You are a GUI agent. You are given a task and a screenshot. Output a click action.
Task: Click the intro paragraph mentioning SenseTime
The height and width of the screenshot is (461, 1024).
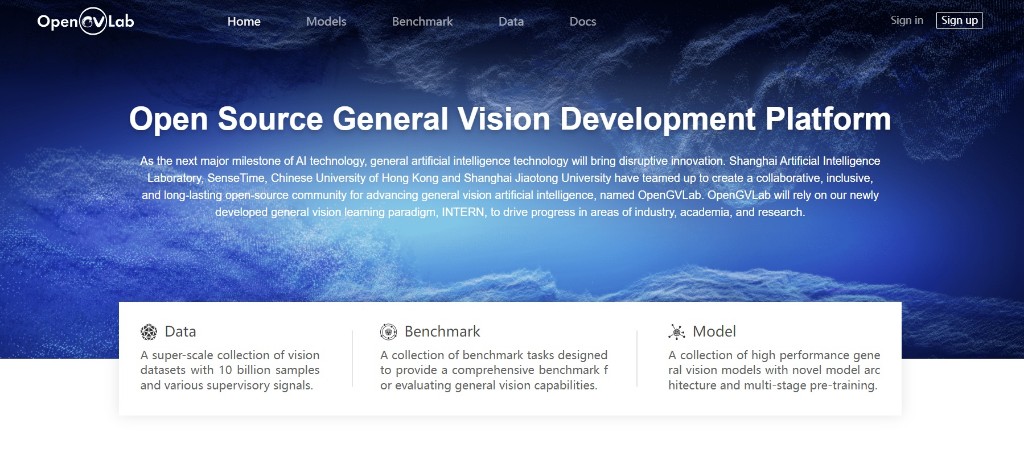point(510,186)
